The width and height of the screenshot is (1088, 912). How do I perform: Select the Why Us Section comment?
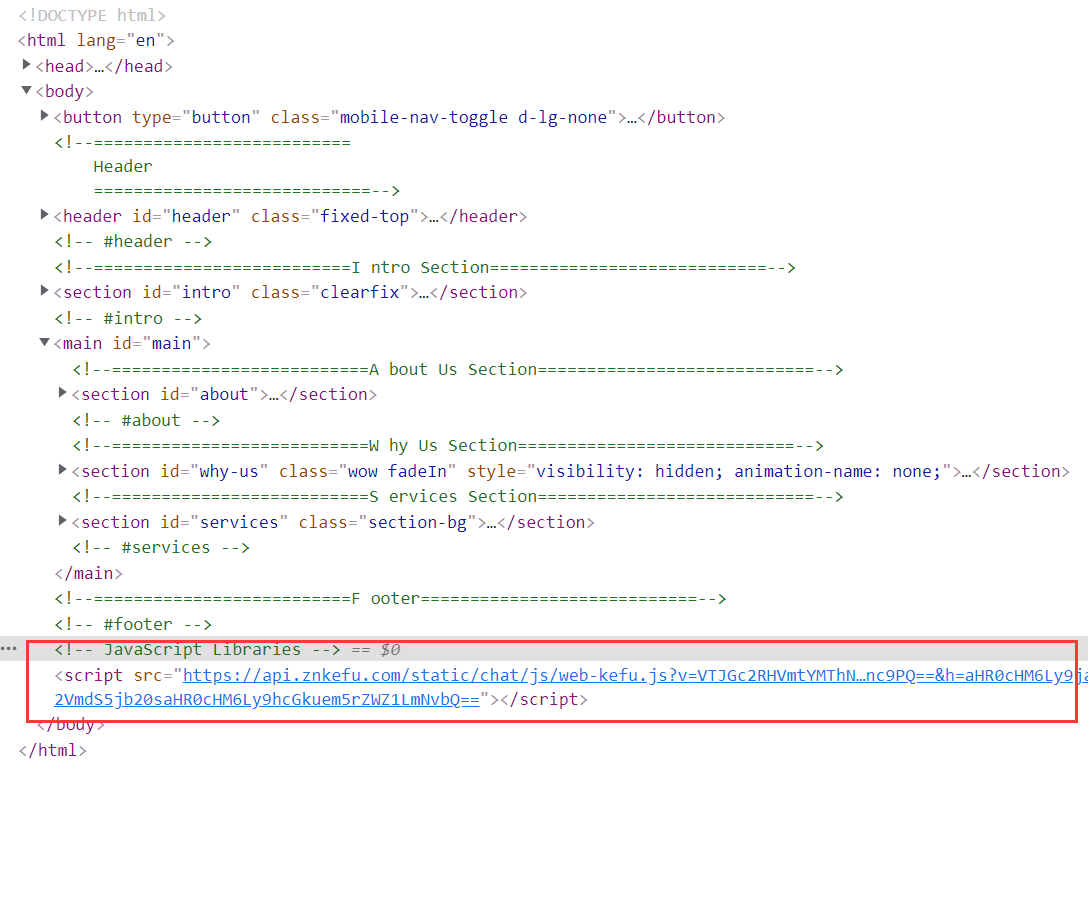448,446
